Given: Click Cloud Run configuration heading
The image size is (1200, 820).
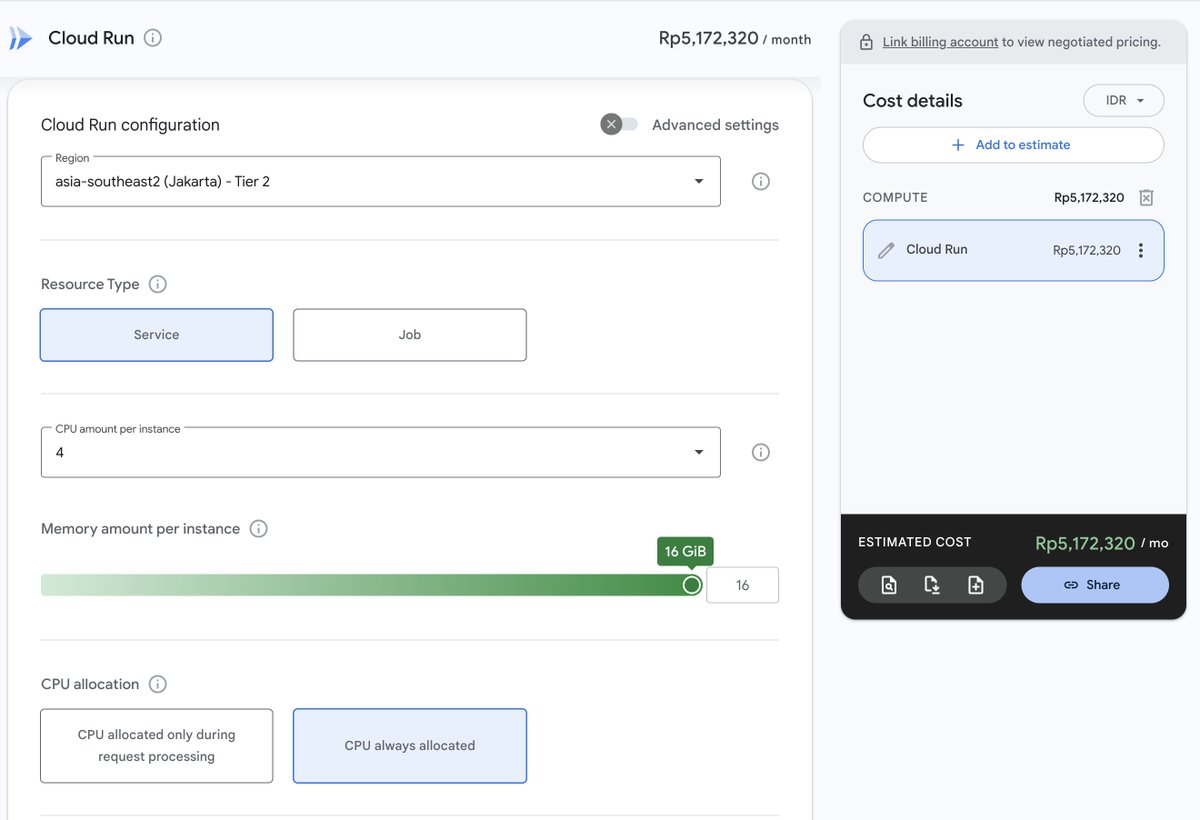Looking at the screenshot, I should (130, 125).
